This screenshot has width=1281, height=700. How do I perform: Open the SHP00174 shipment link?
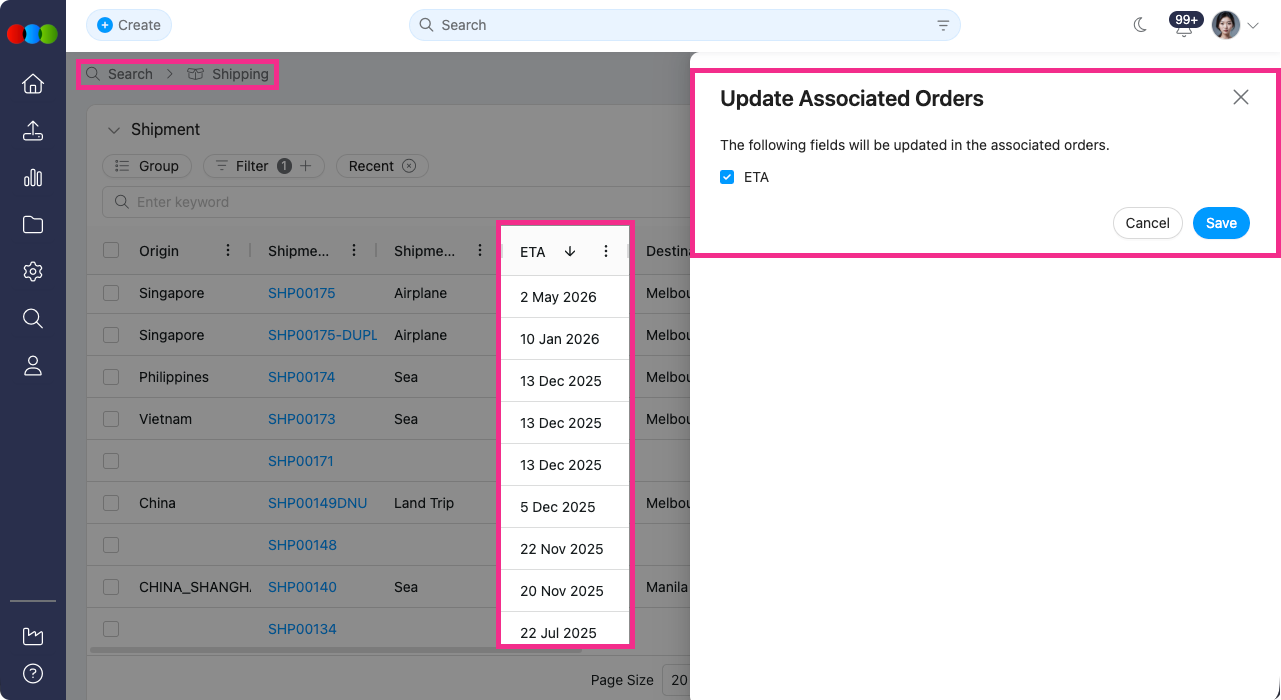[301, 377]
